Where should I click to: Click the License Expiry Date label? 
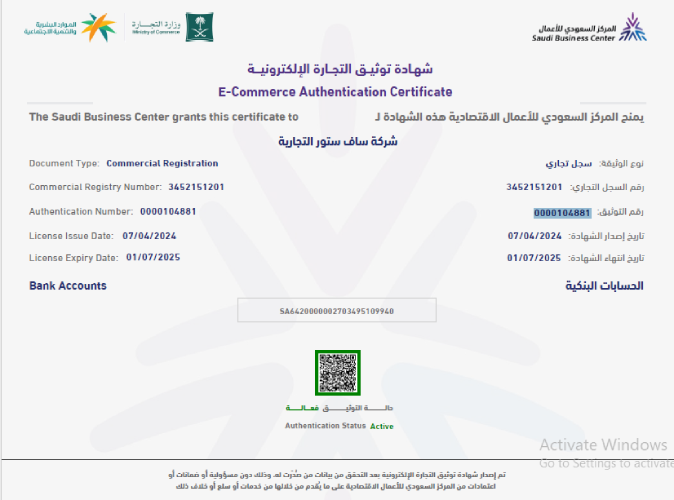74,258
